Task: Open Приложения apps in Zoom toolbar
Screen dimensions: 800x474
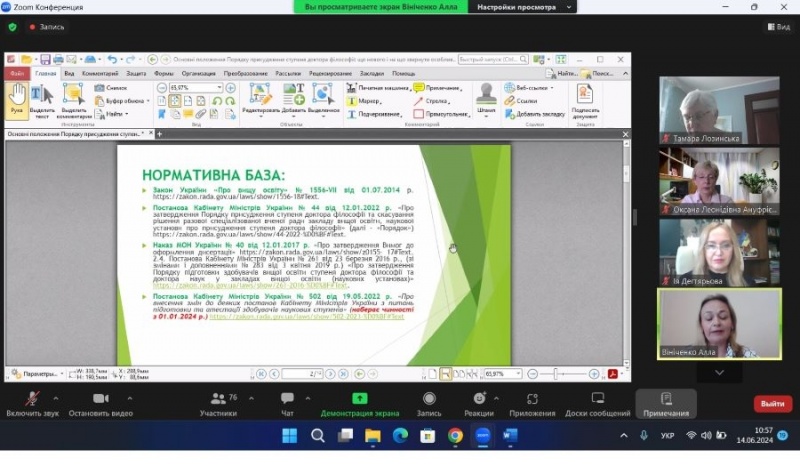Action: click(x=531, y=400)
